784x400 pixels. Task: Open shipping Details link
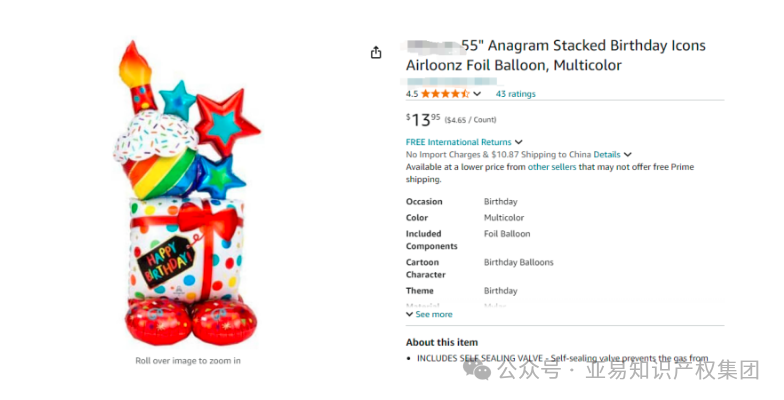[x=606, y=154]
